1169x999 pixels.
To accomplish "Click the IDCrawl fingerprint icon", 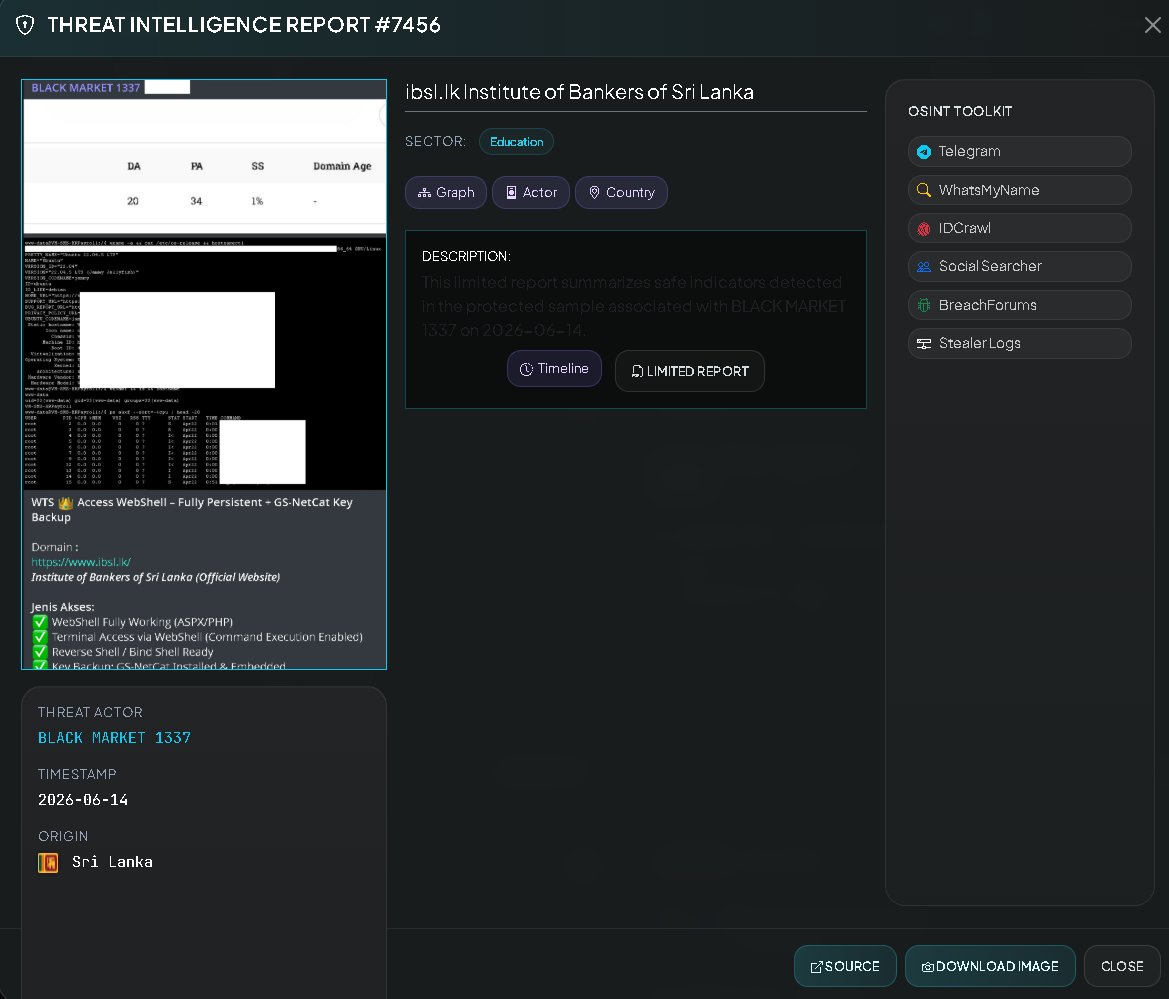I will pos(924,229).
